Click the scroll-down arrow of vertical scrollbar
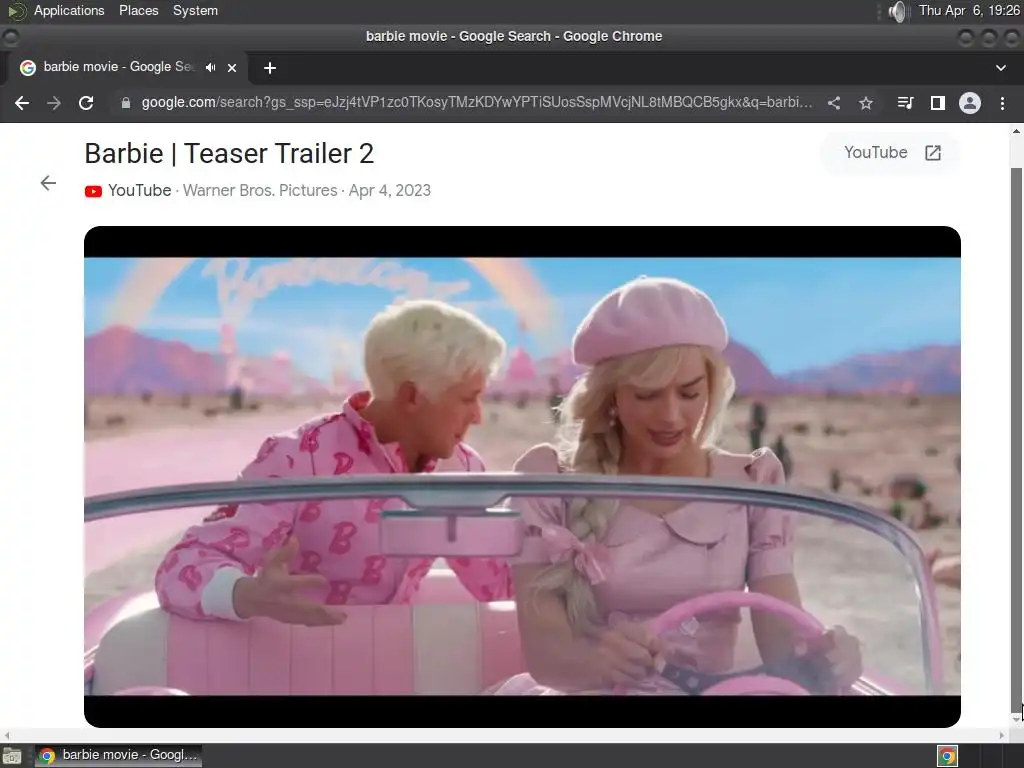This screenshot has height=768, width=1024. 1016,719
